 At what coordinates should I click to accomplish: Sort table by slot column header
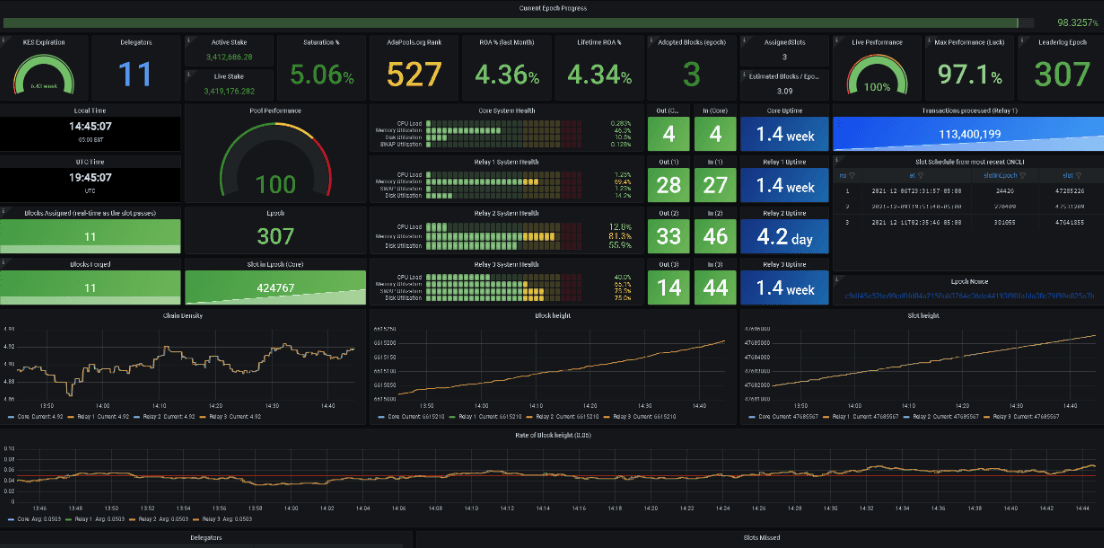1067,175
